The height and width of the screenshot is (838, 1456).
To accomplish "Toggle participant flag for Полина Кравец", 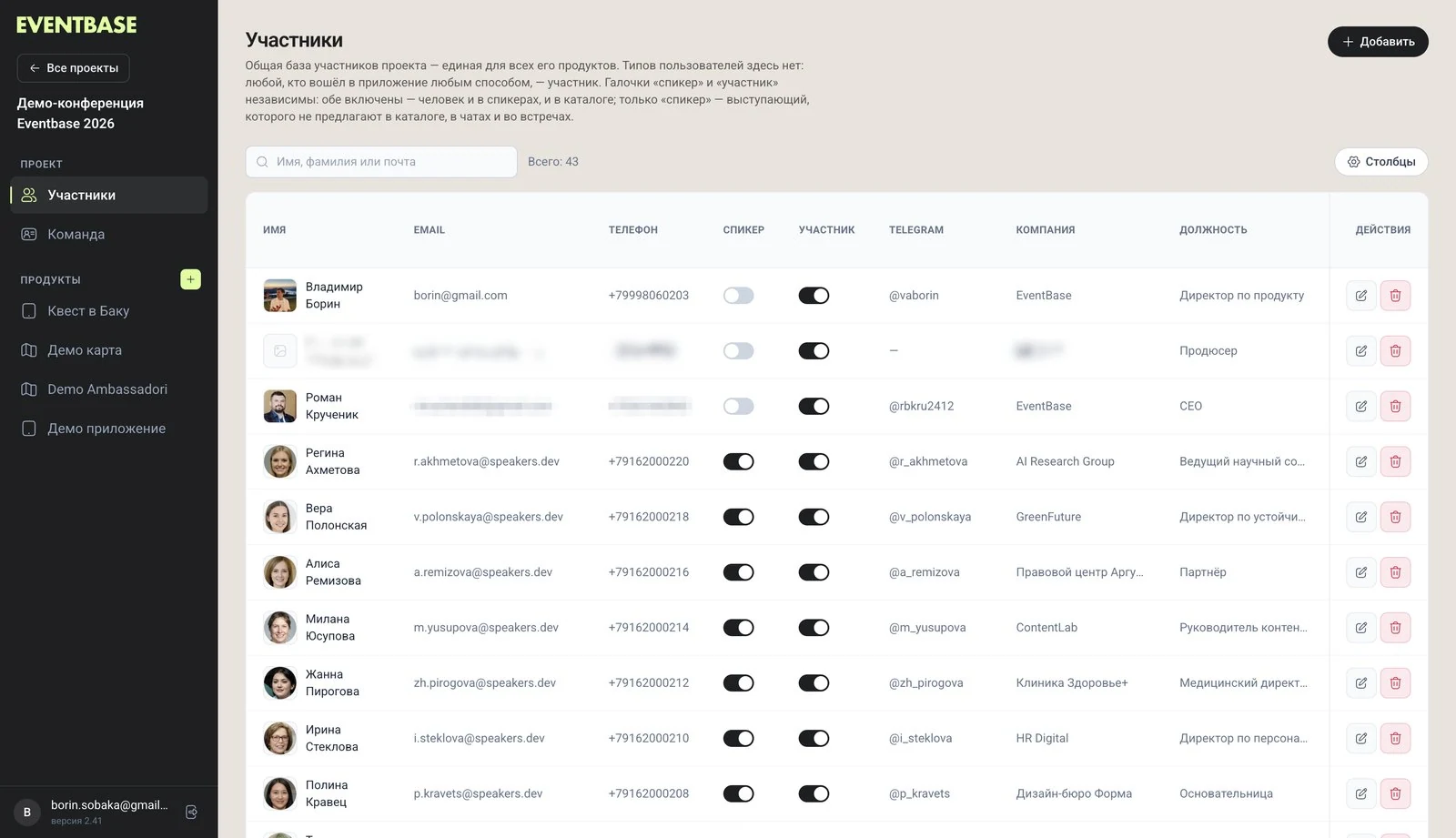I will coord(814,793).
